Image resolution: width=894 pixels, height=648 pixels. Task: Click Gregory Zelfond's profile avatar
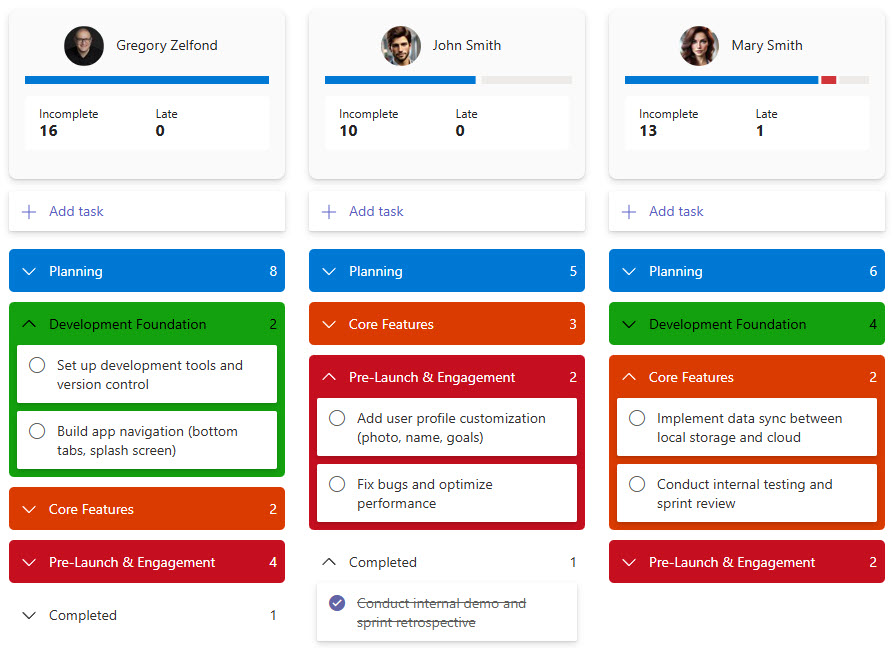pyautogui.click(x=84, y=46)
